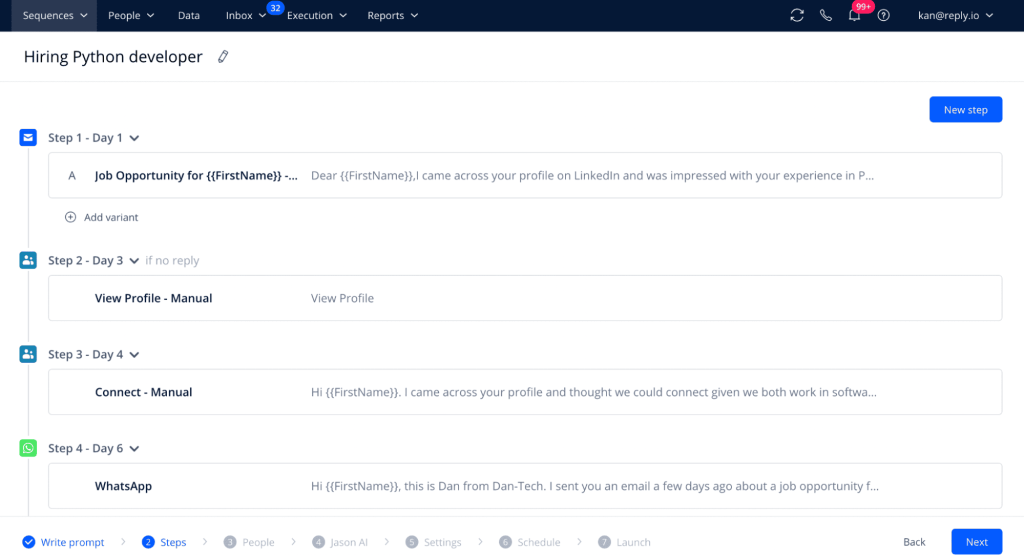Open the kan@reply.io account menu
This screenshot has height=555, width=1024.
click(955, 15)
